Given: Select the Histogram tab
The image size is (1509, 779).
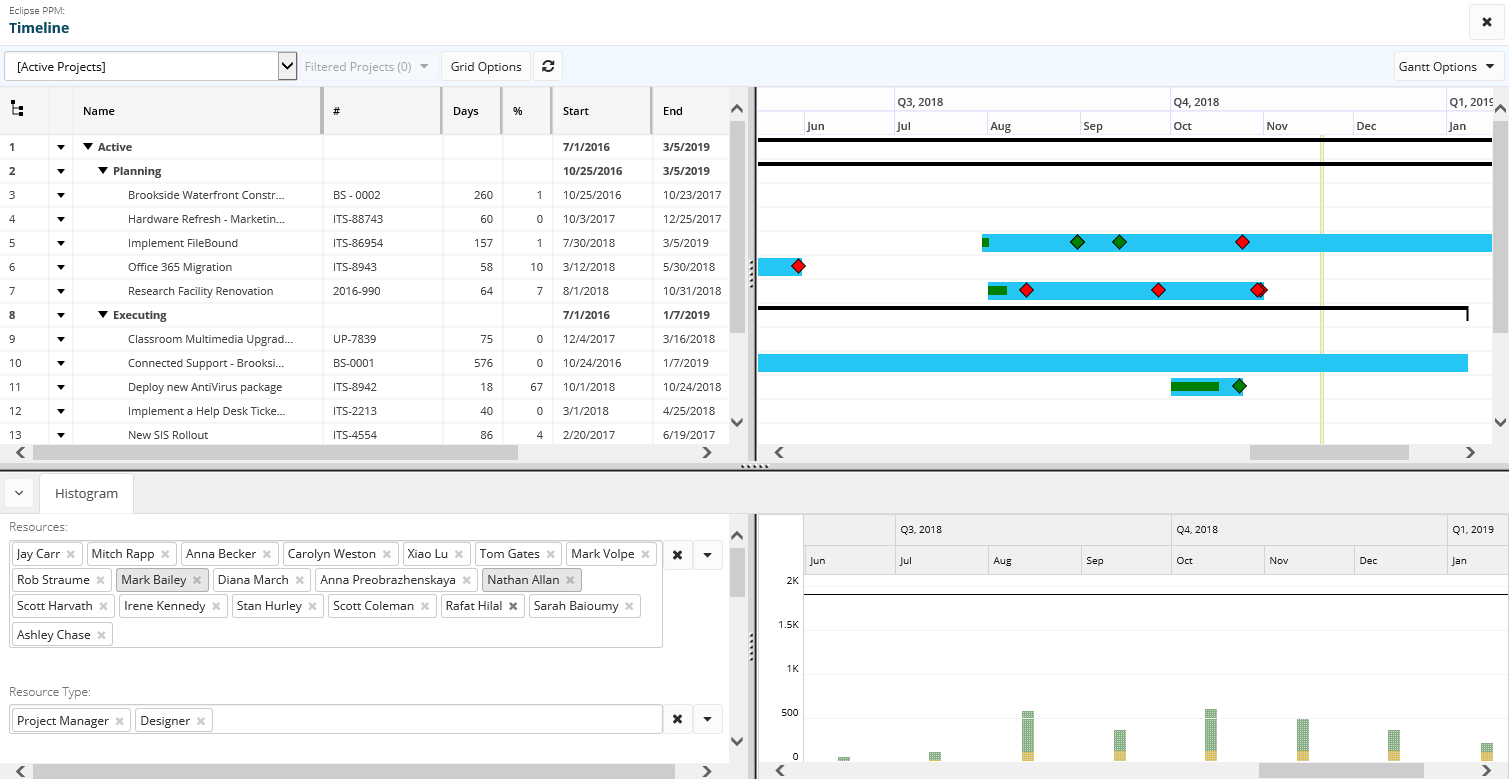Looking at the screenshot, I should tap(86, 493).
